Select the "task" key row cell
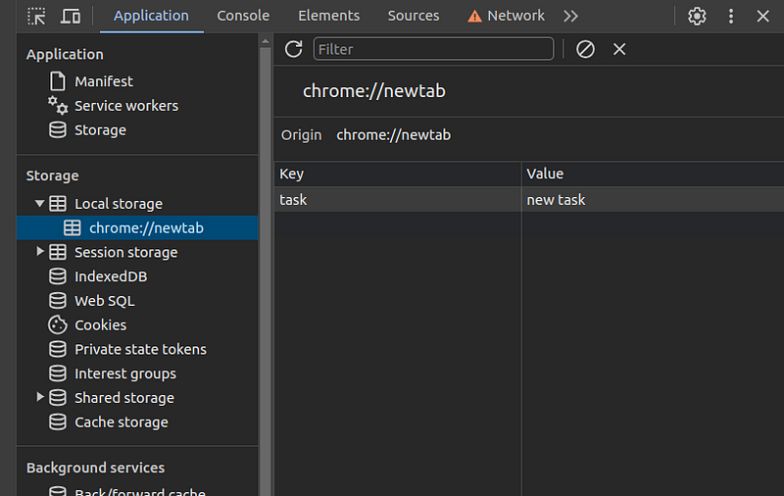 397,200
